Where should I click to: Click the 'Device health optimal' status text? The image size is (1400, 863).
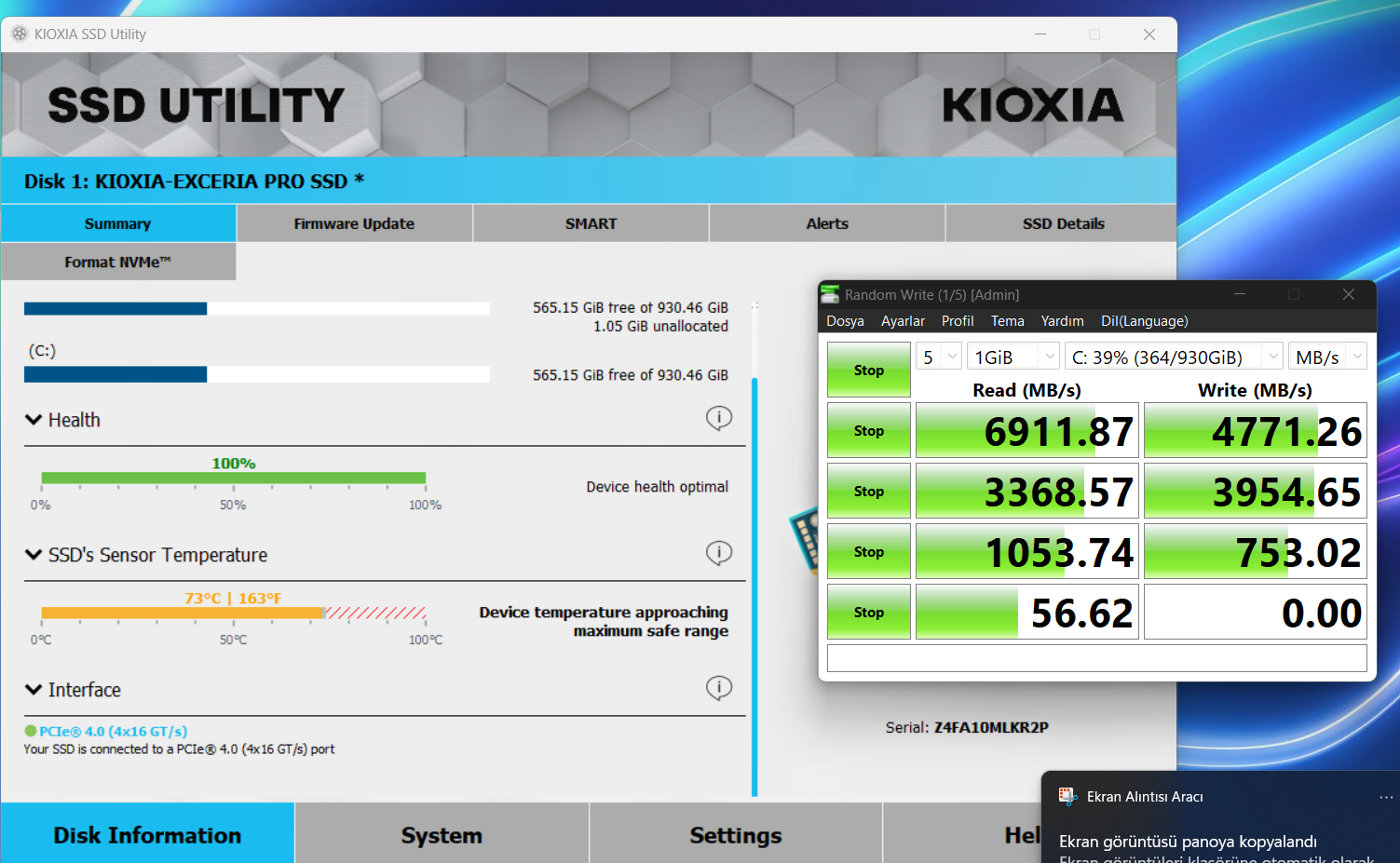coord(657,487)
